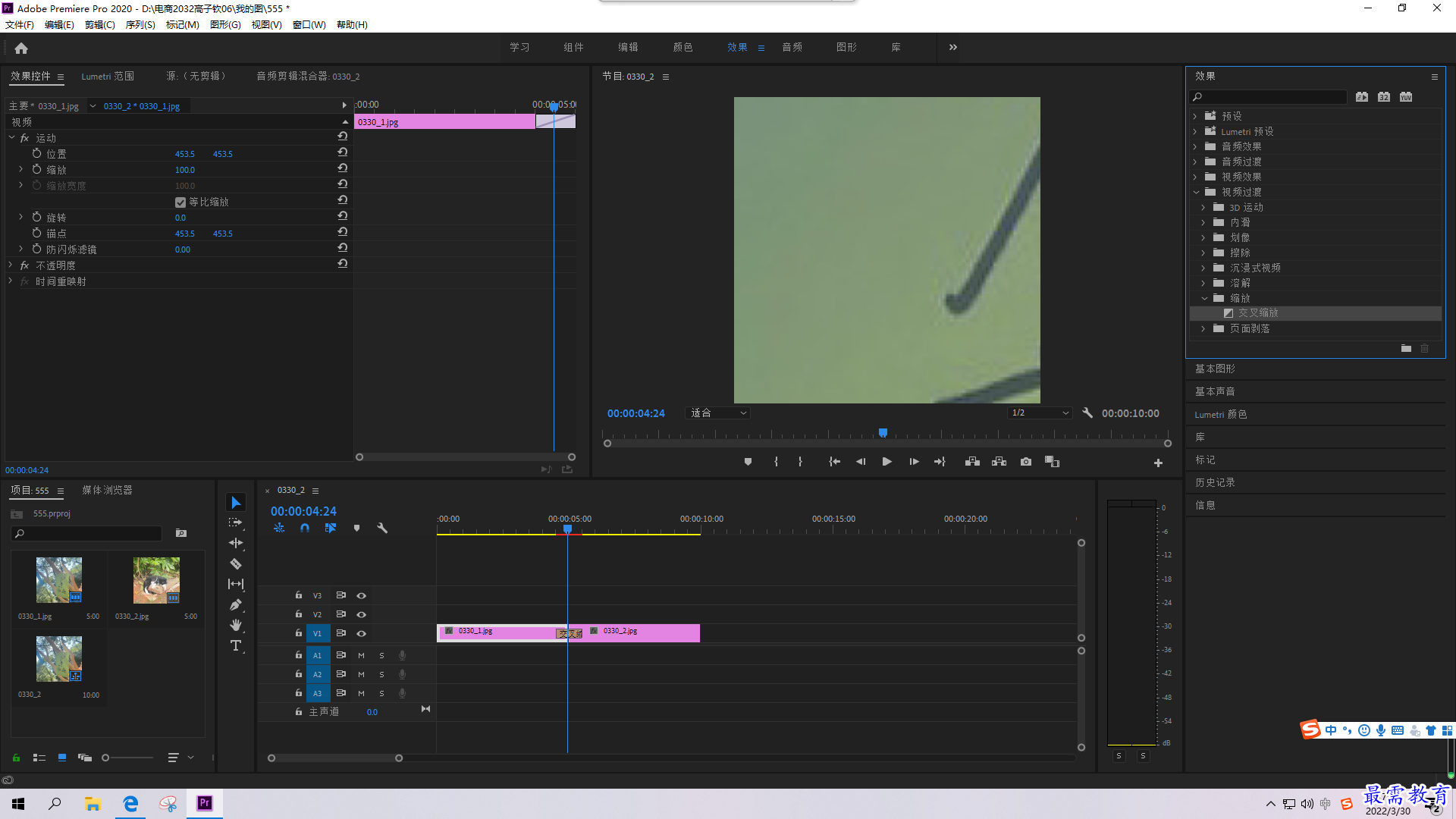Select the Razor tool
Image resolution: width=1456 pixels, height=819 pixels.
point(236,563)
